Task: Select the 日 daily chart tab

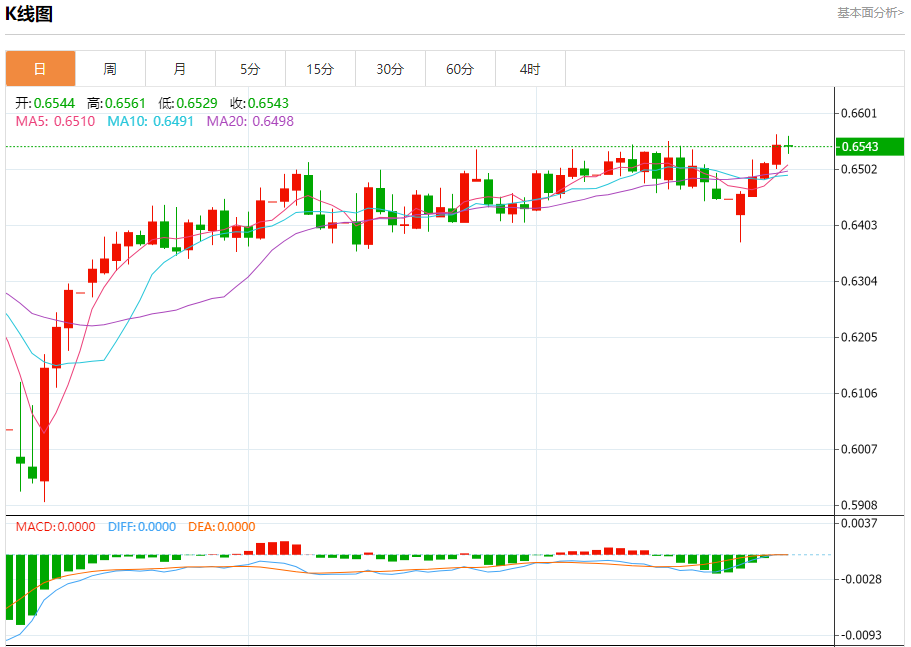Action: point(41,69)
